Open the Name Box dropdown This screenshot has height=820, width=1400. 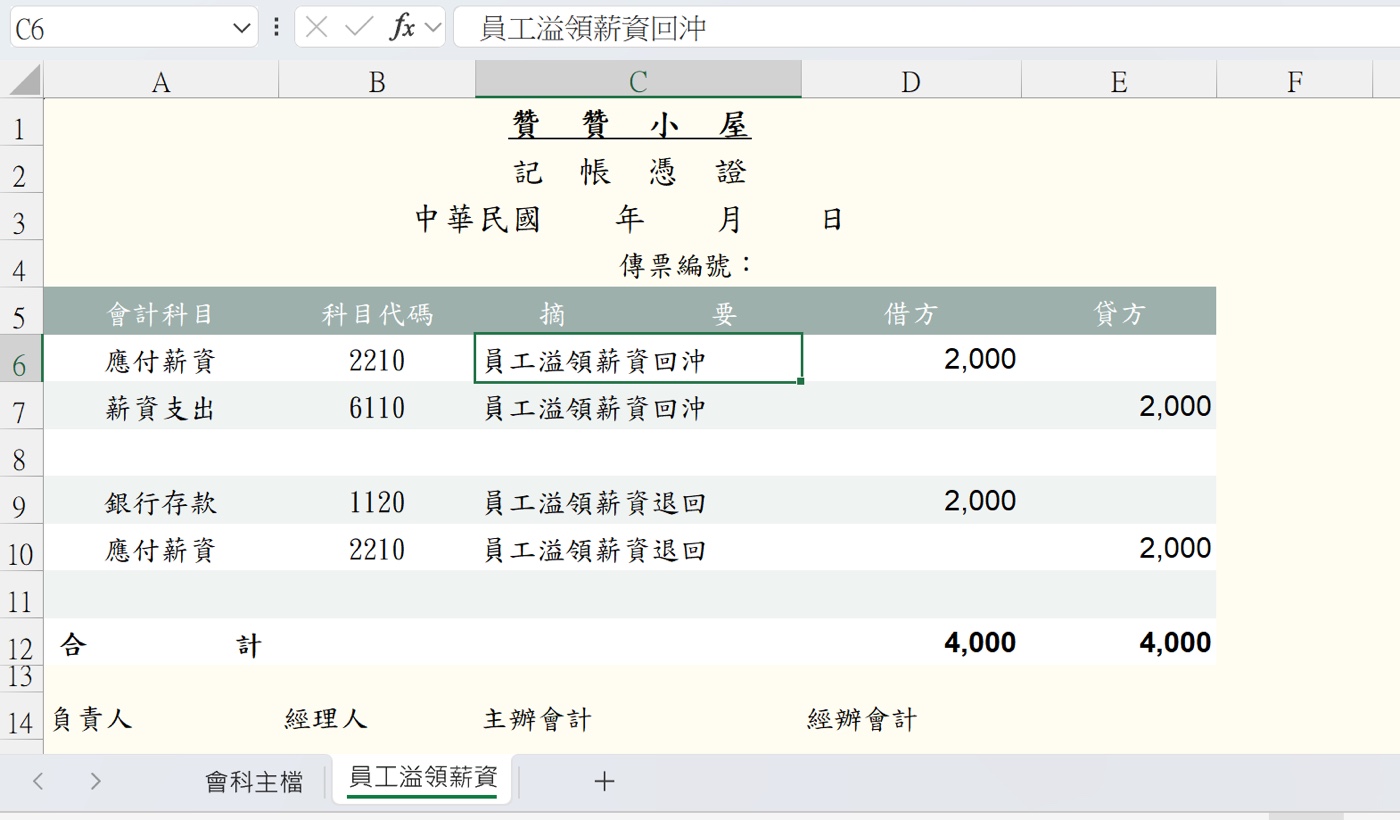241,27
